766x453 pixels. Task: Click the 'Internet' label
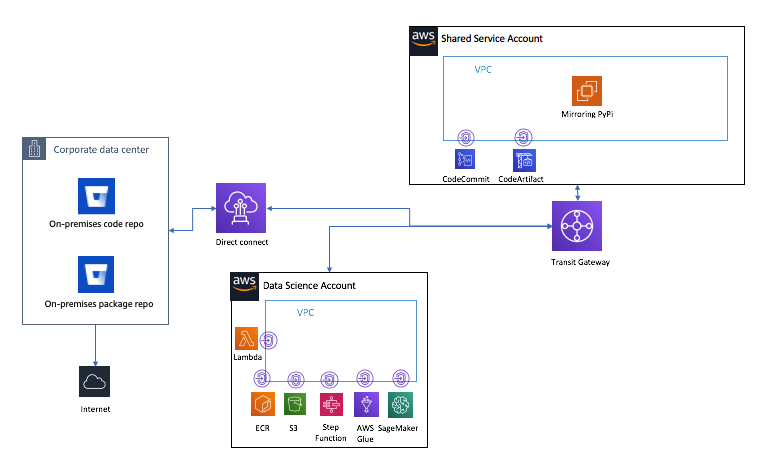pyautogui.click(x=95, y=409)
